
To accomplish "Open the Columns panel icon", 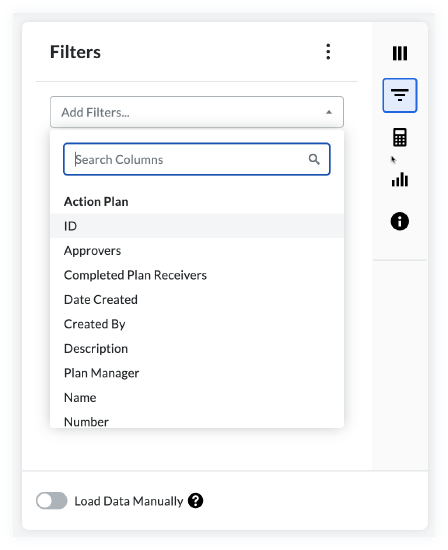I will pyautogui.click(x=400, y=53).
